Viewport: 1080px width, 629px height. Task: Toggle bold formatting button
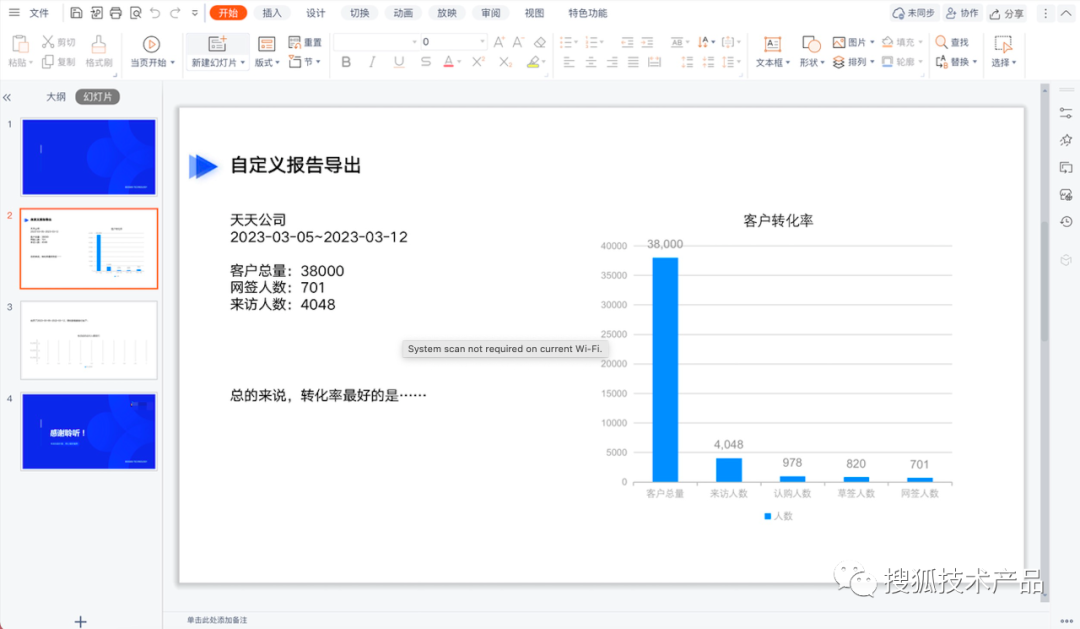(x=346, y=62)
